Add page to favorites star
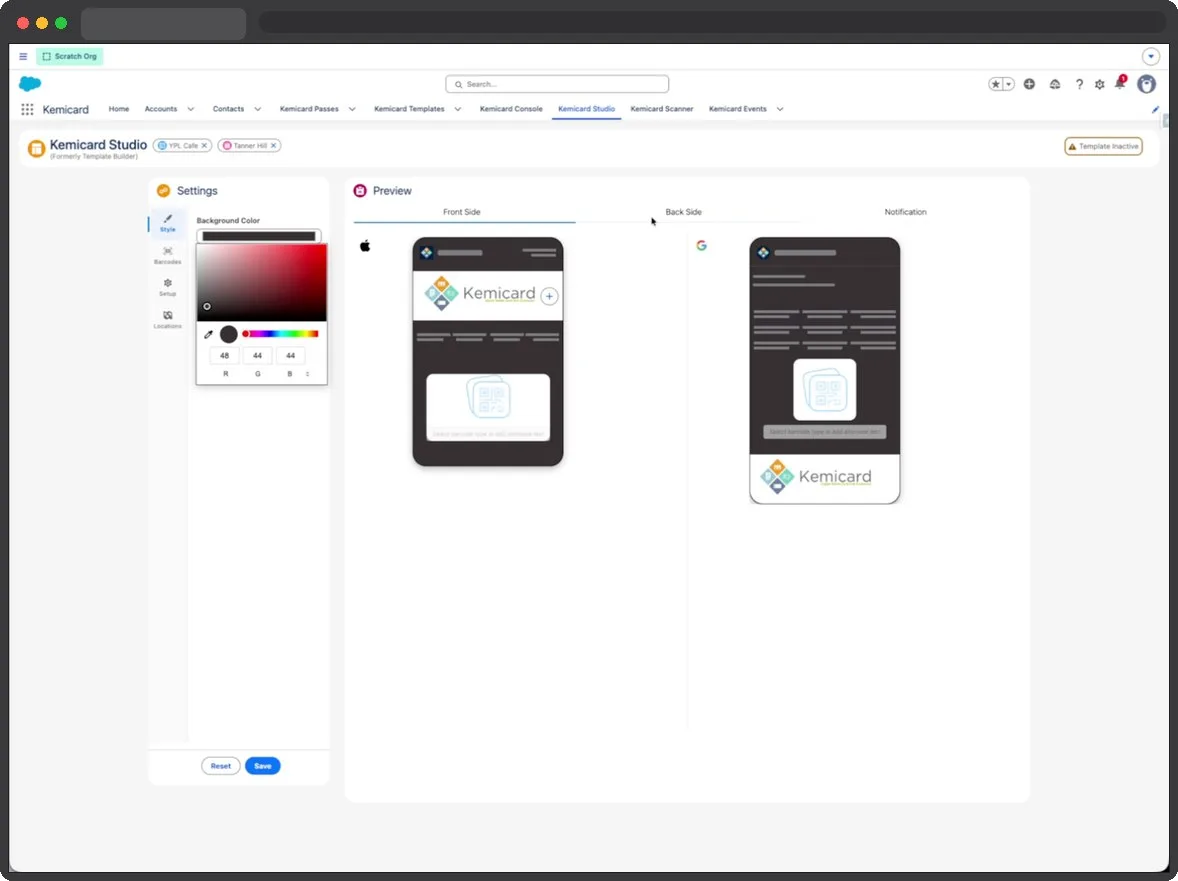The image size is (1178, 881). point(995,84)
